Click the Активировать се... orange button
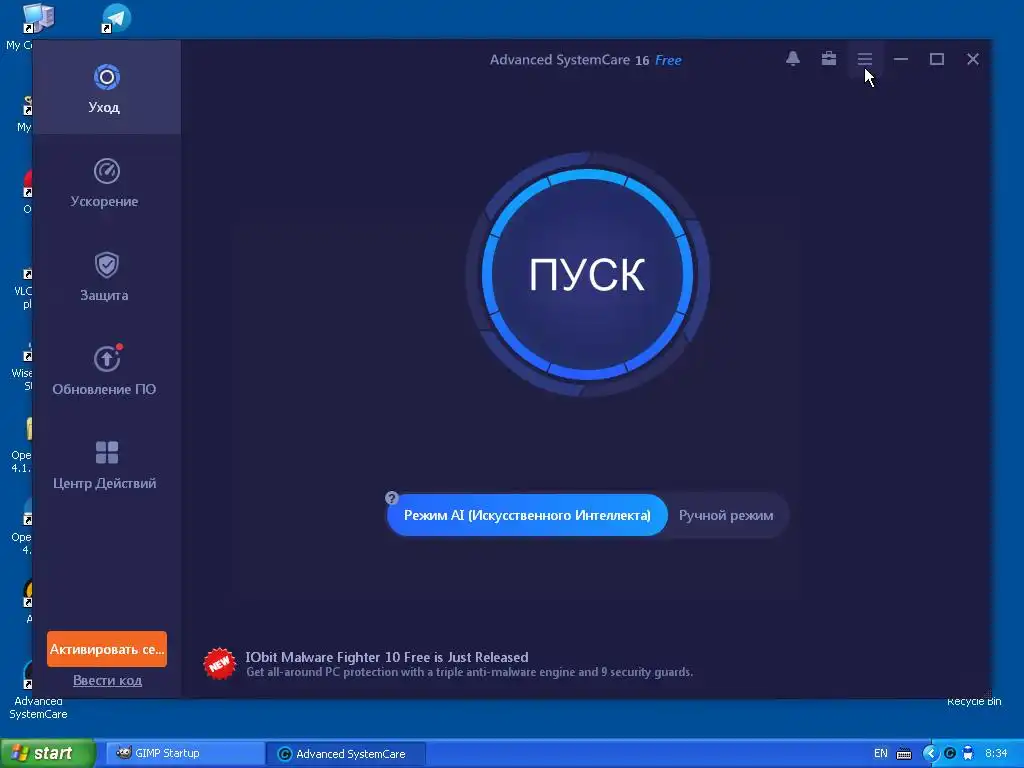Image resolution: width=1024 pixels, height=768 pixels. click(x=106, y=649)
